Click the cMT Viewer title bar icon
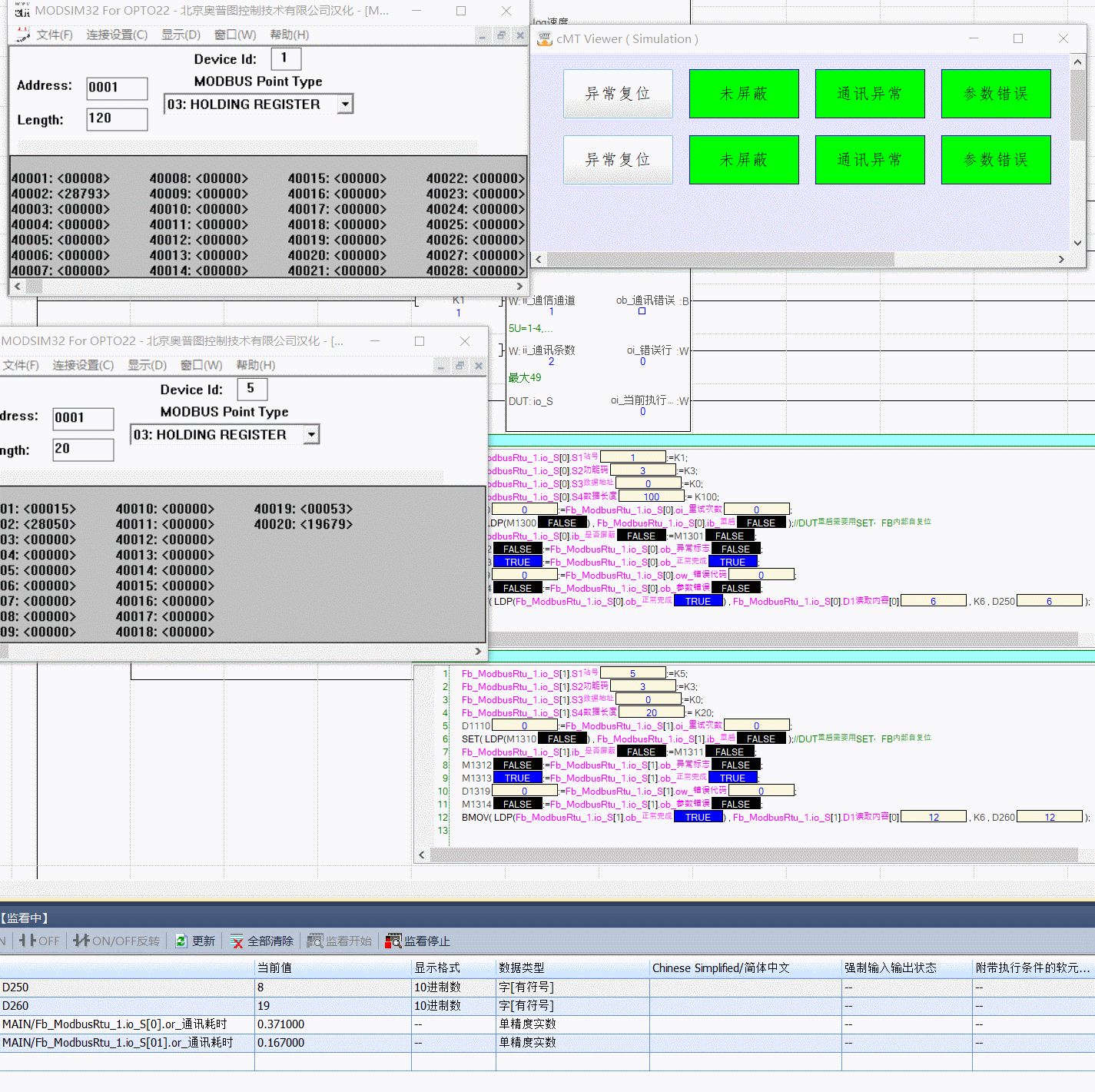The image size is (1095, 1092). click(544, 38)
